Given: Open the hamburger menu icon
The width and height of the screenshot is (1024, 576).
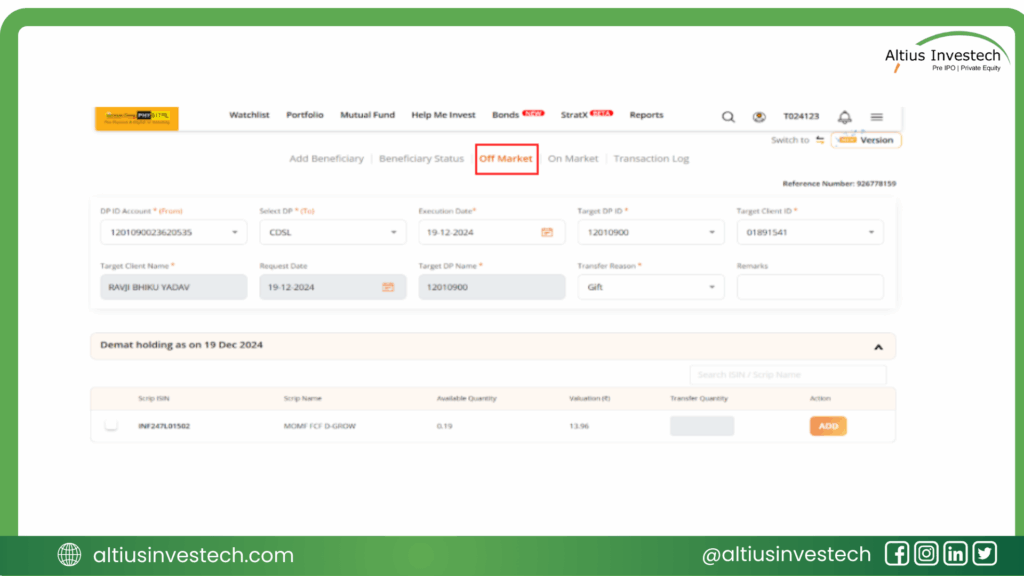Looking at the screenshot, I should [x=877, y=116].
